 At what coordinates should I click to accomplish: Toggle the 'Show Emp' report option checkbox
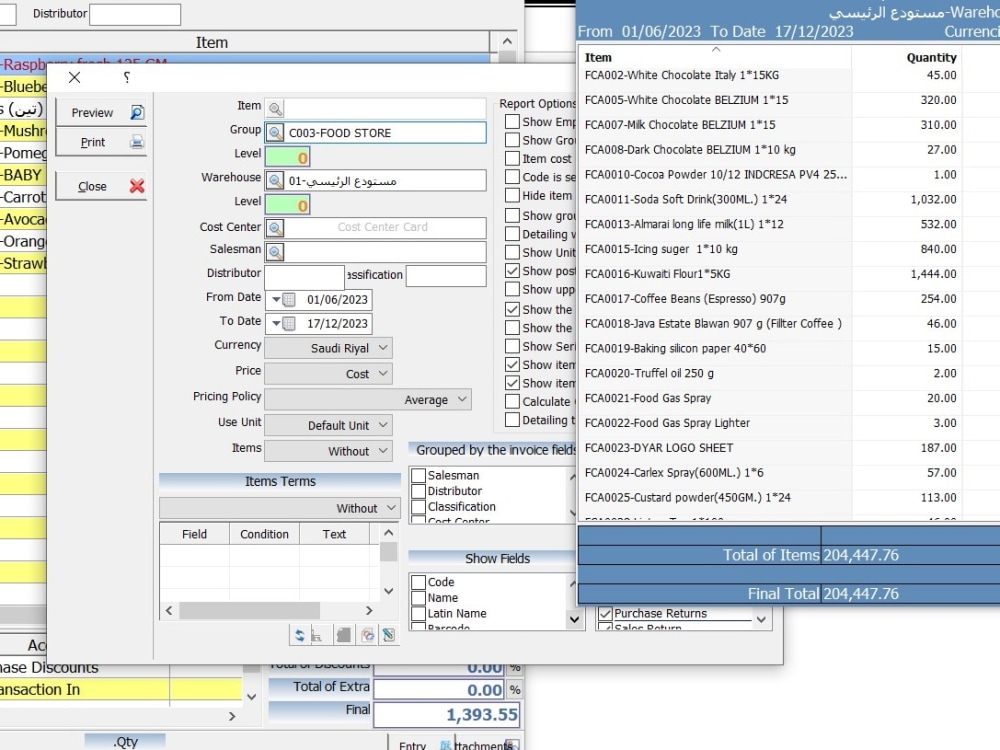(x=512, y=121)
